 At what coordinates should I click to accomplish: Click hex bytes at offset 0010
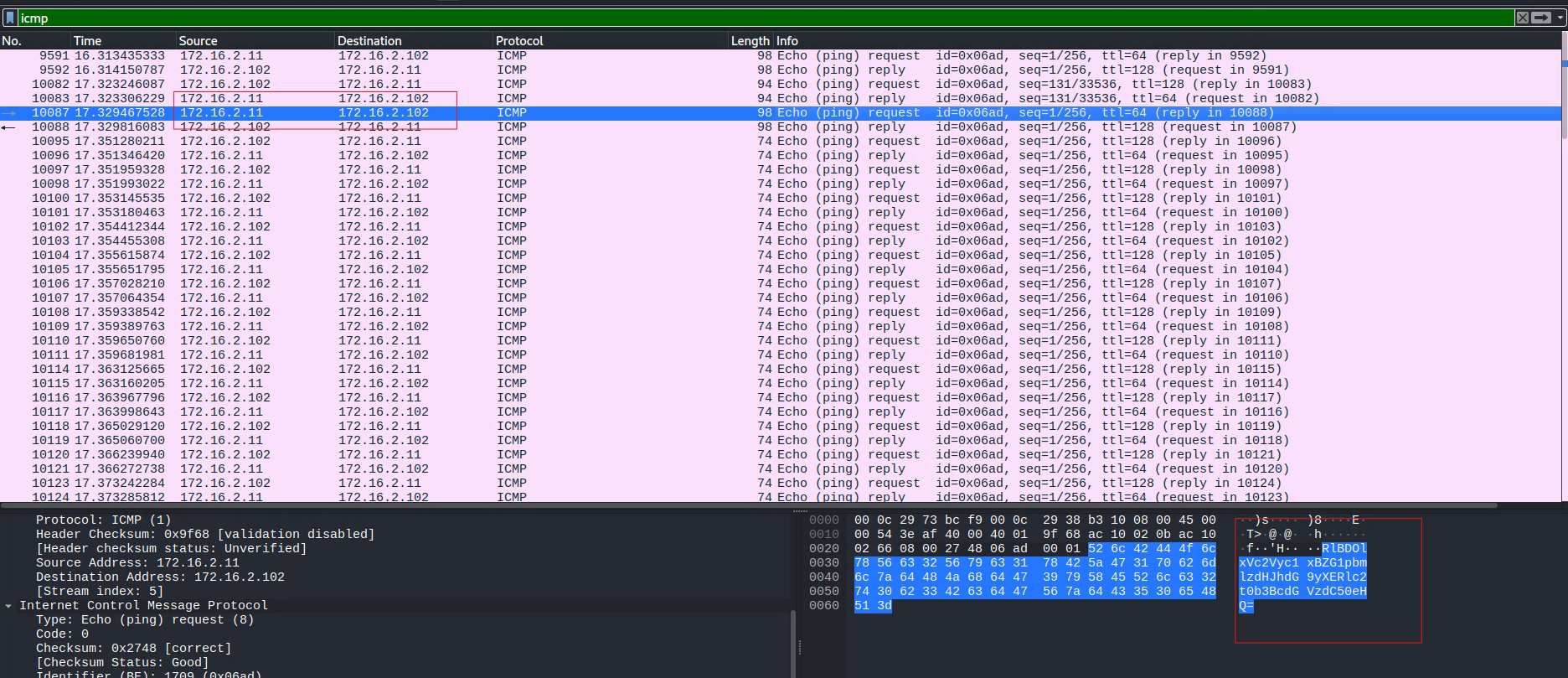(1035, 534)
